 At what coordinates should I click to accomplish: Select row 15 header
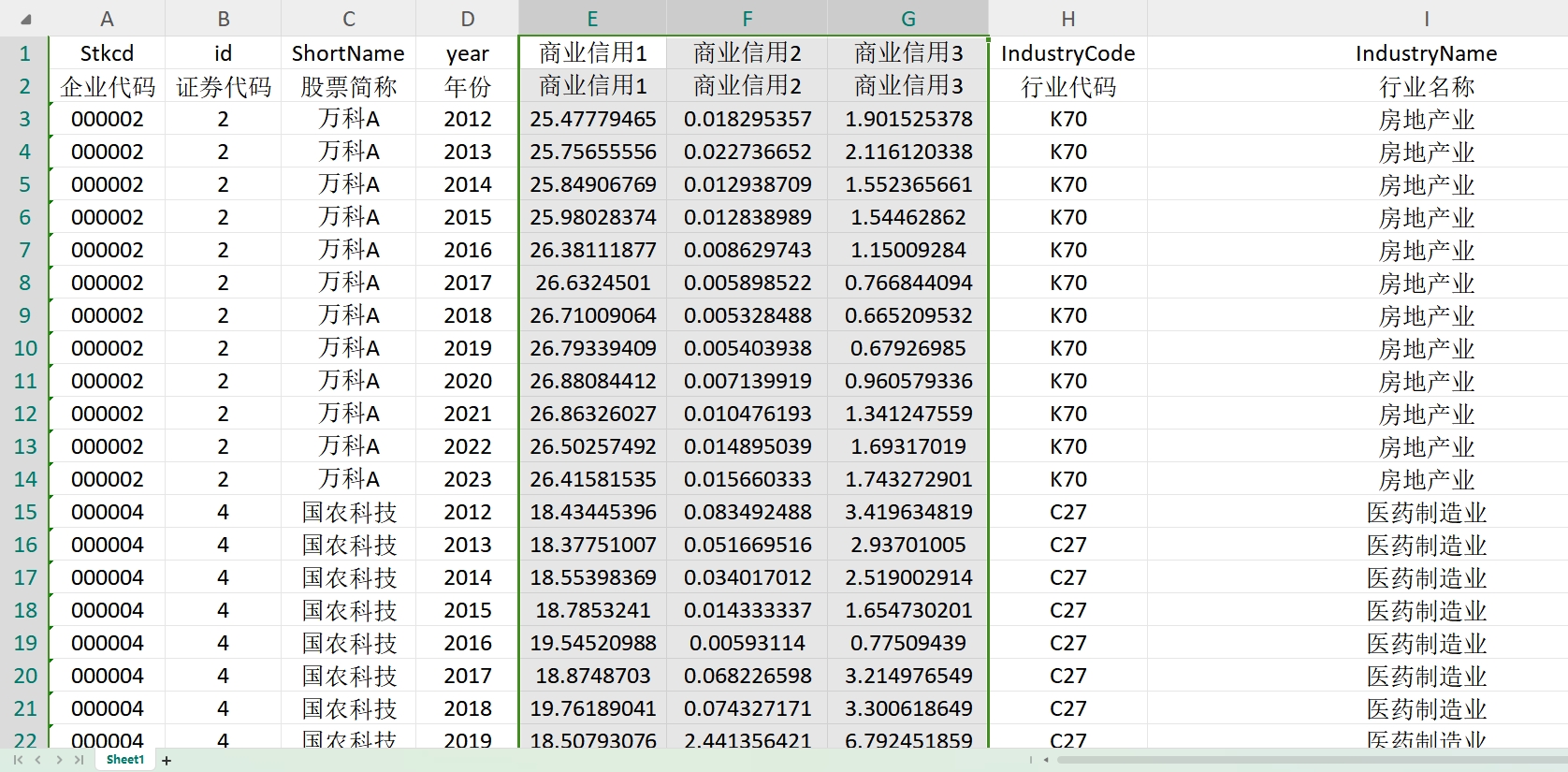click(x=24, y=512)
